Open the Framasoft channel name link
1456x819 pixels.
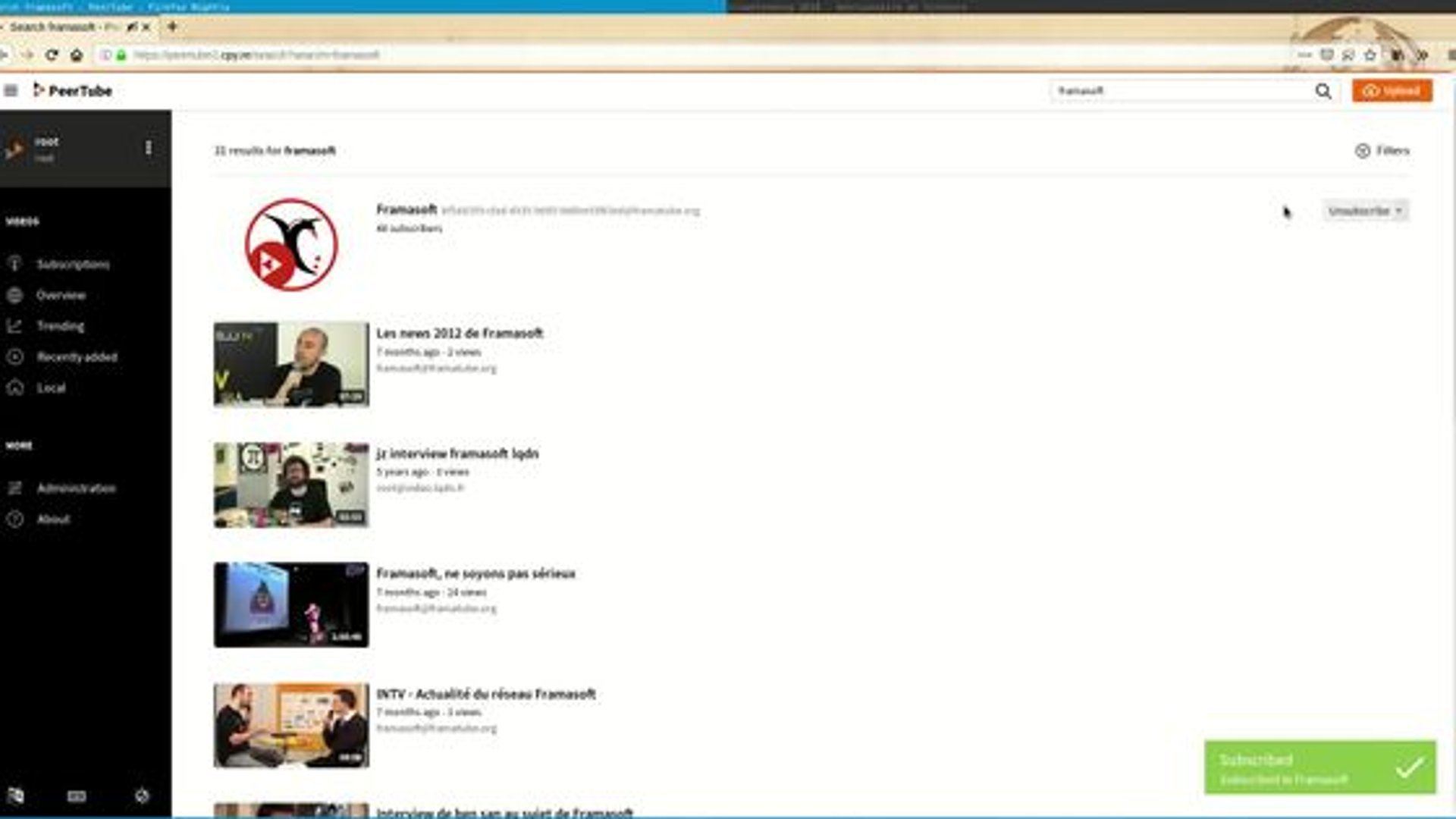[406, 209]
